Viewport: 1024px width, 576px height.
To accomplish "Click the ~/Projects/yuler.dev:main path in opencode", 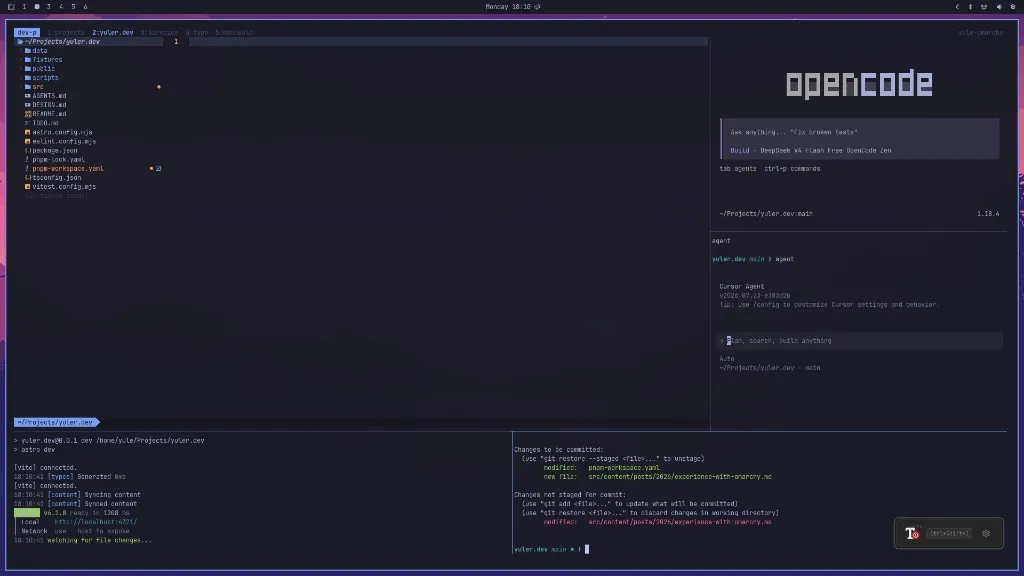I will click(766, 214).
